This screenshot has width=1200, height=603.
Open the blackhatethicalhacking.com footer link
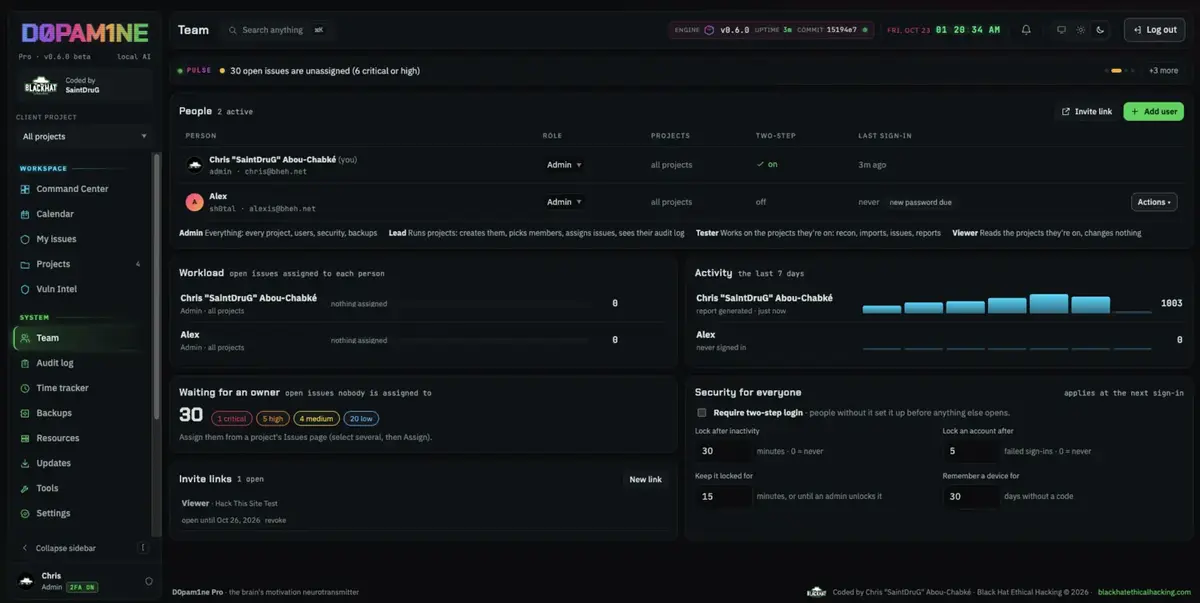point(1144,592)
